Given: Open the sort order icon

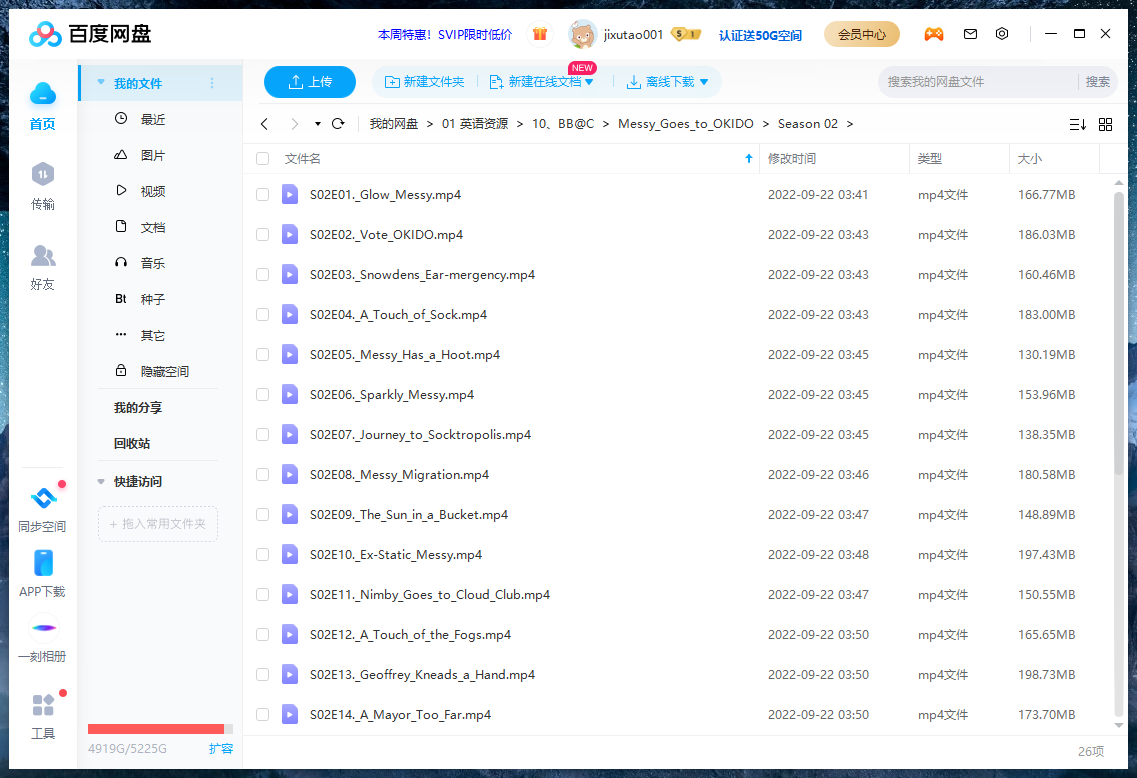Looking at the screenshot, I should (x=1078, y=125).
